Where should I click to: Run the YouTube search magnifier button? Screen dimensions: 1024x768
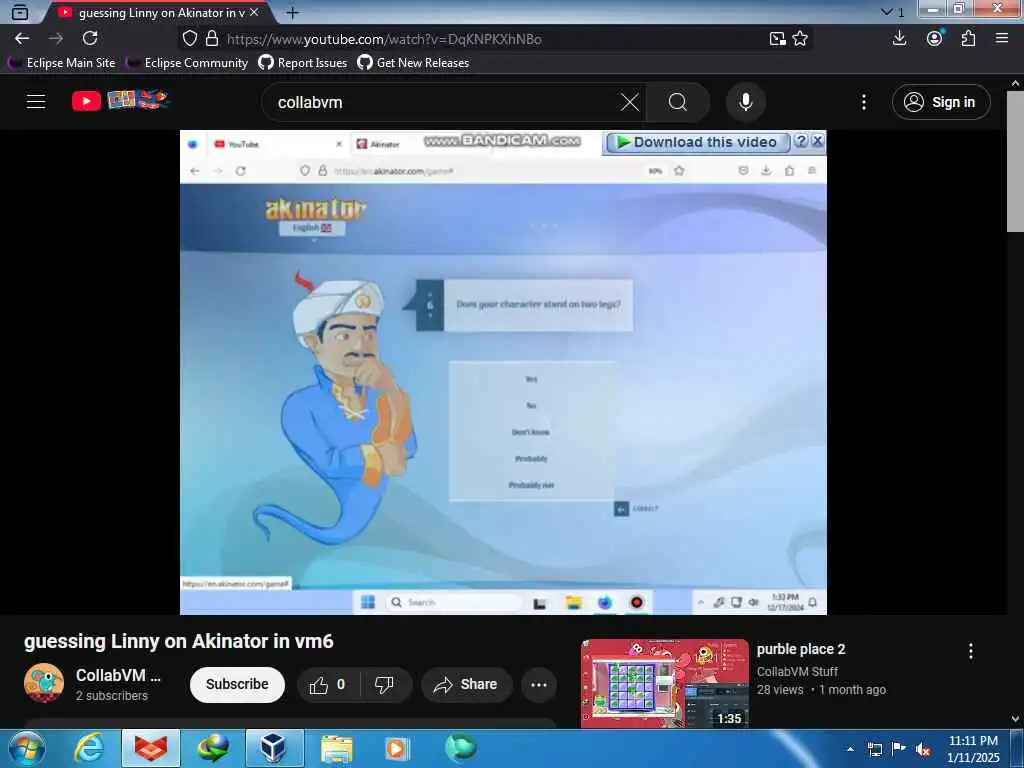(x=678, y=102)
